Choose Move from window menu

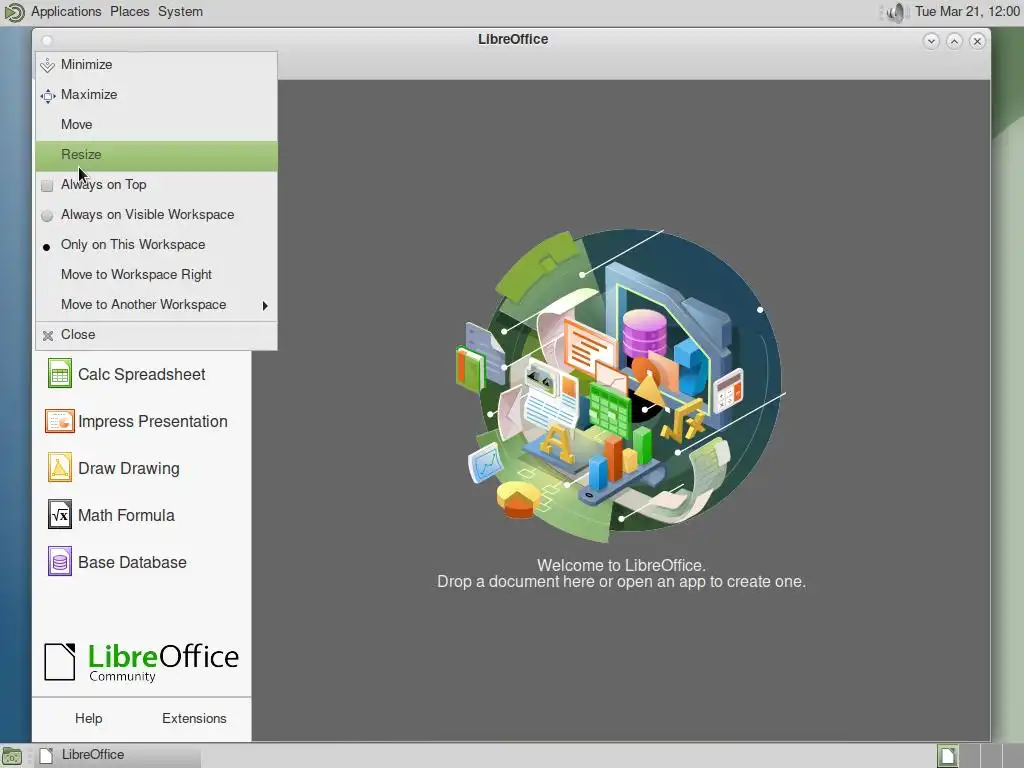click(156, 125)
